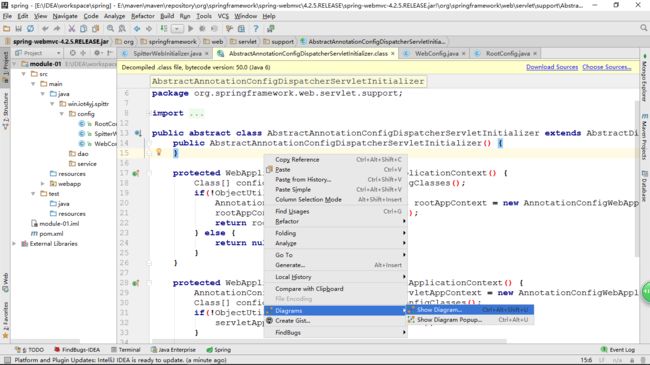Click the Open folder toolbar icon
This screenshot has width=650, height=365.
(x=7, y=29)
